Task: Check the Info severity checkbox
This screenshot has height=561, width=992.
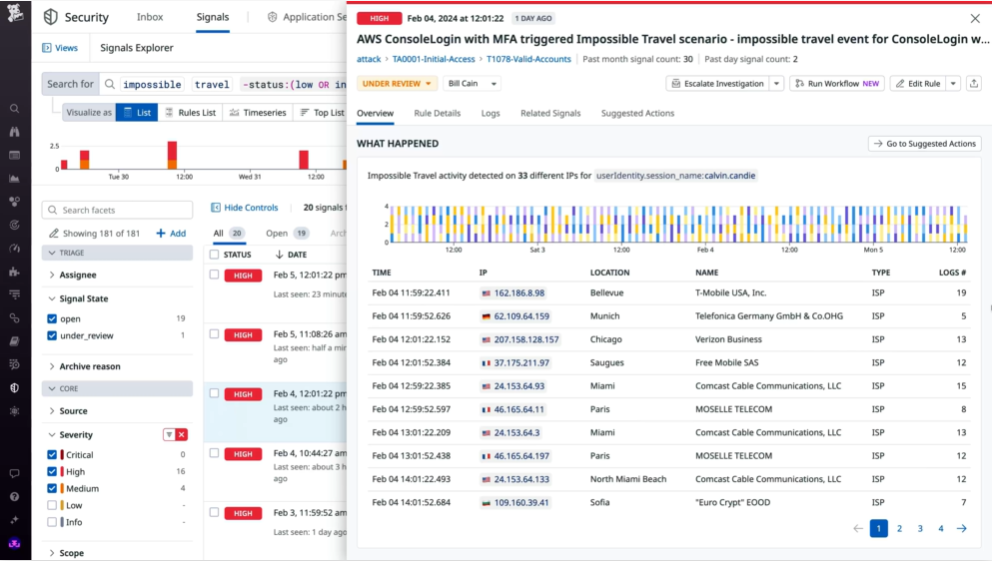Action: [x=52, y=522]
